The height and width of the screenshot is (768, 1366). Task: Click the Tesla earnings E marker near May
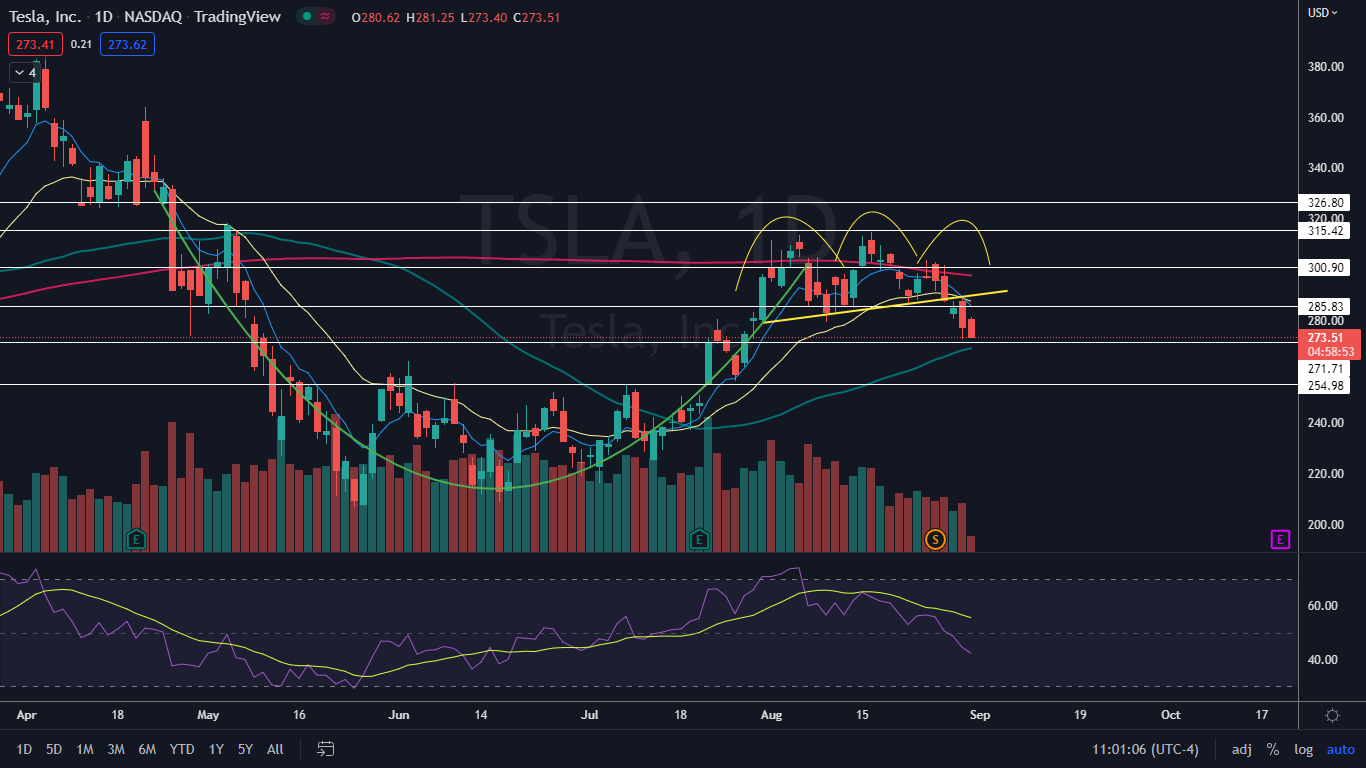(135, 539)
